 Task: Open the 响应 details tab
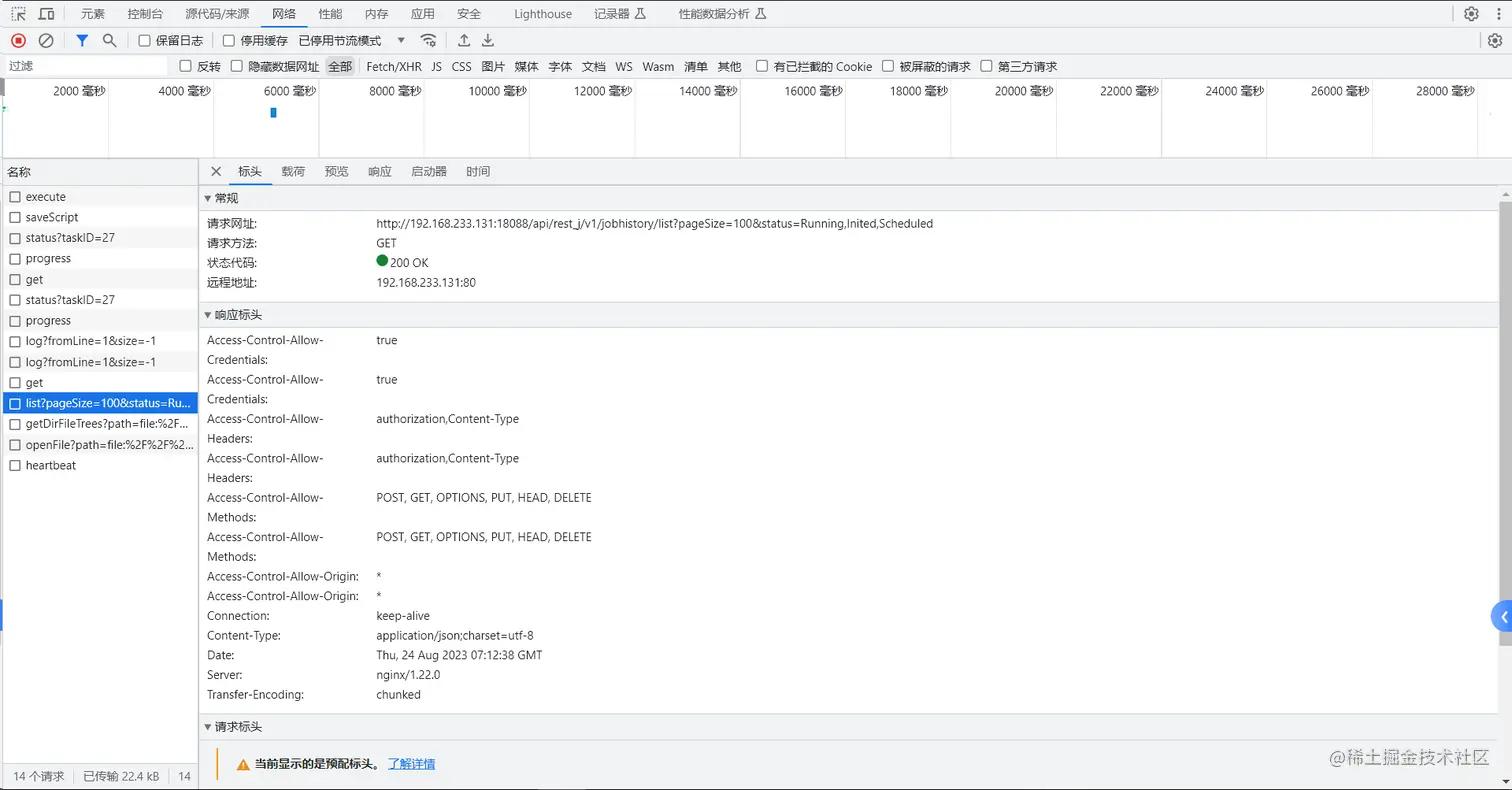click(x=380, y=172)
